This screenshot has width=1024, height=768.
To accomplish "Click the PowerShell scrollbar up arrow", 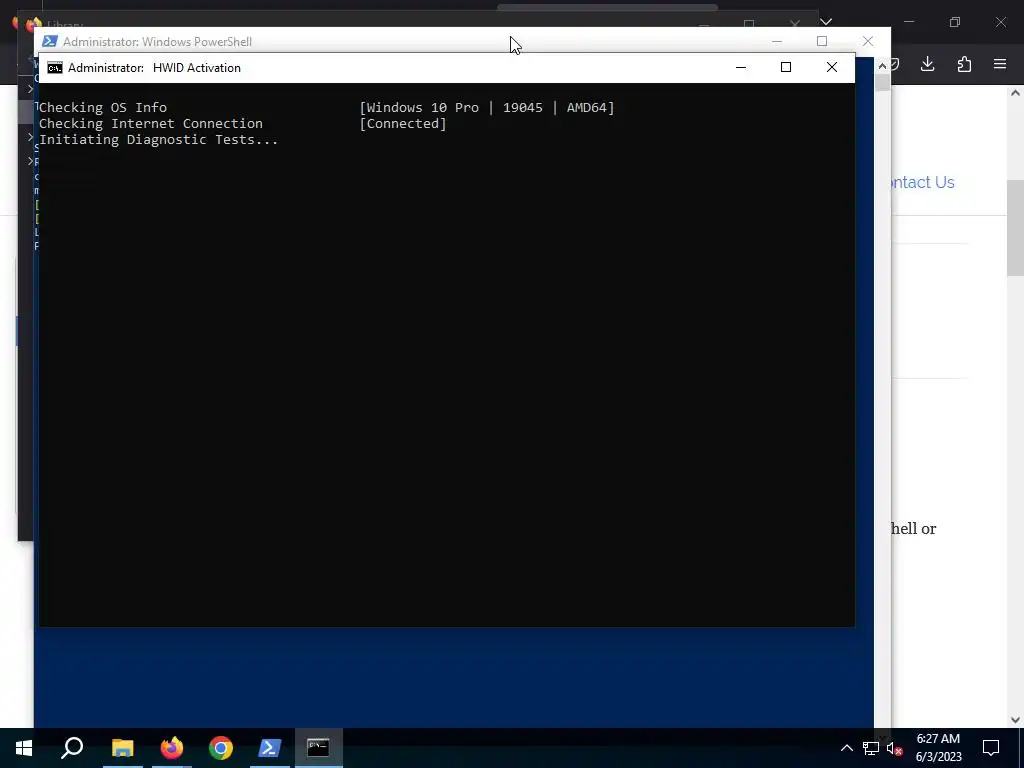I will click(x=882, y=66).
